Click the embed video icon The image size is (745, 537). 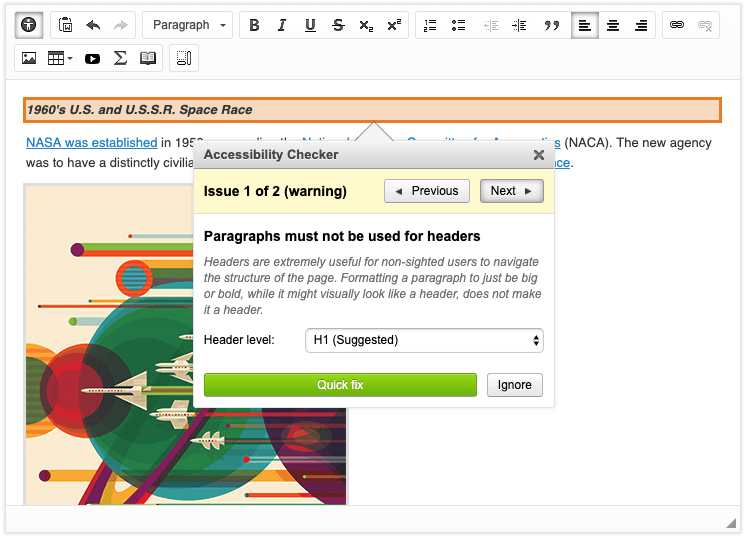(92, 58)
